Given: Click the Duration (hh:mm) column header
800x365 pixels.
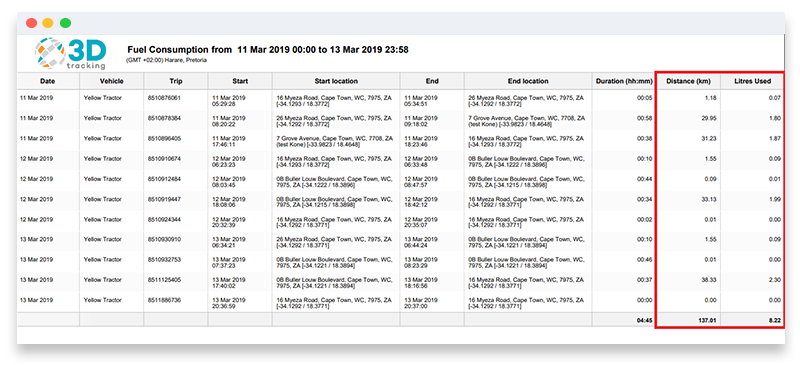Looking at the screenshot, I should coord(623,81).
